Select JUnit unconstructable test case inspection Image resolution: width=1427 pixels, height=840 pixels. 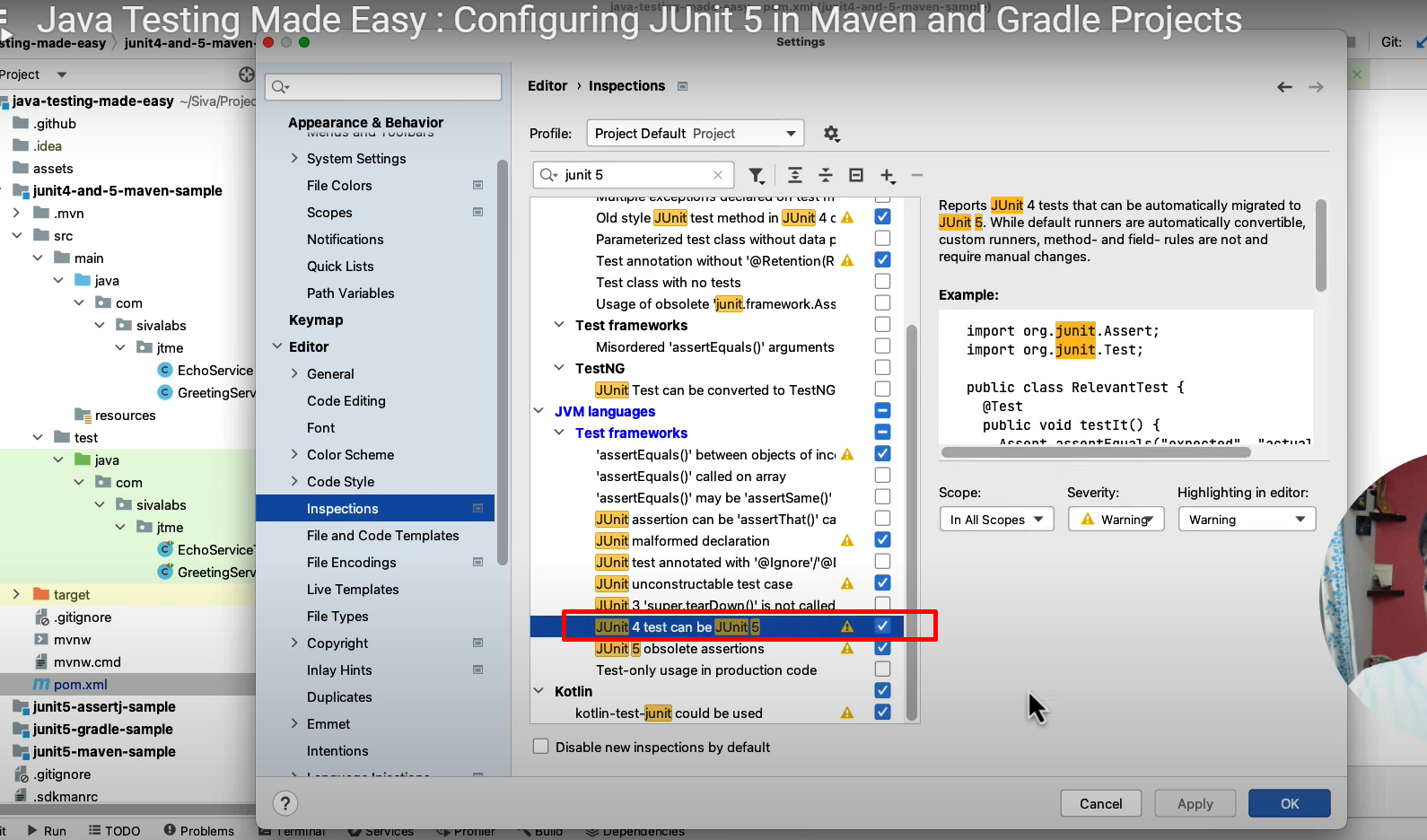point(694,583)
